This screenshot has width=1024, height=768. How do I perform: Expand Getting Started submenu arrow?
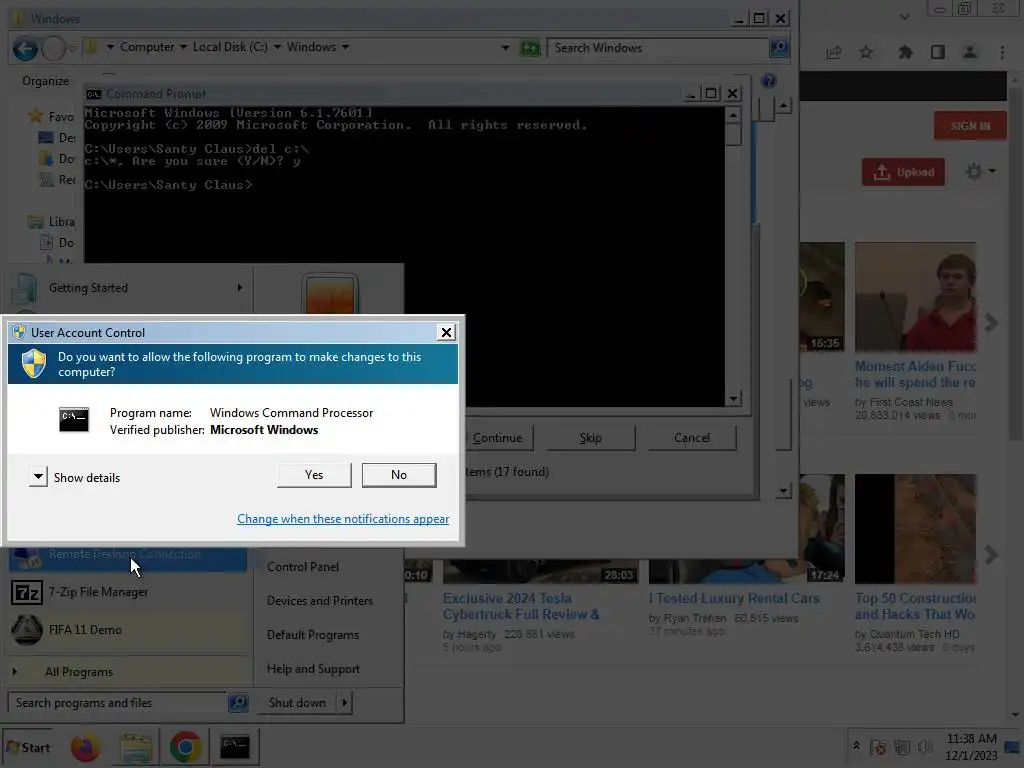tap(240, 287)
